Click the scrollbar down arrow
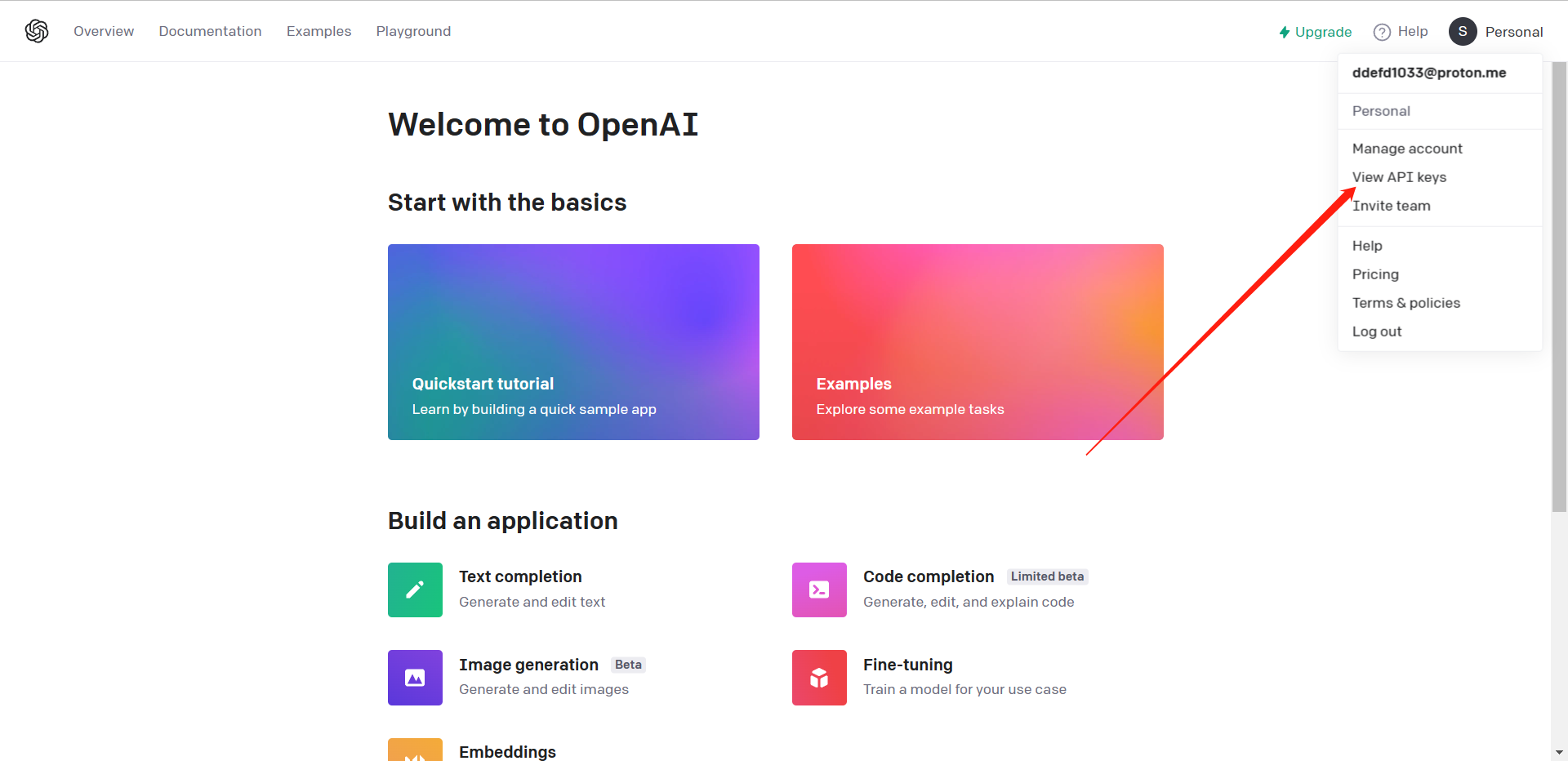Image resolution: width=1568 pixels, height=761 pixels. (x=1559, y=752)
